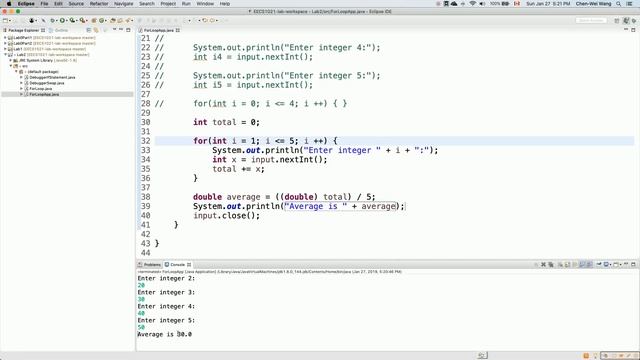Collapse the (default package) node
The width and height of the screenshot is (640, 360).
[16, 71]
